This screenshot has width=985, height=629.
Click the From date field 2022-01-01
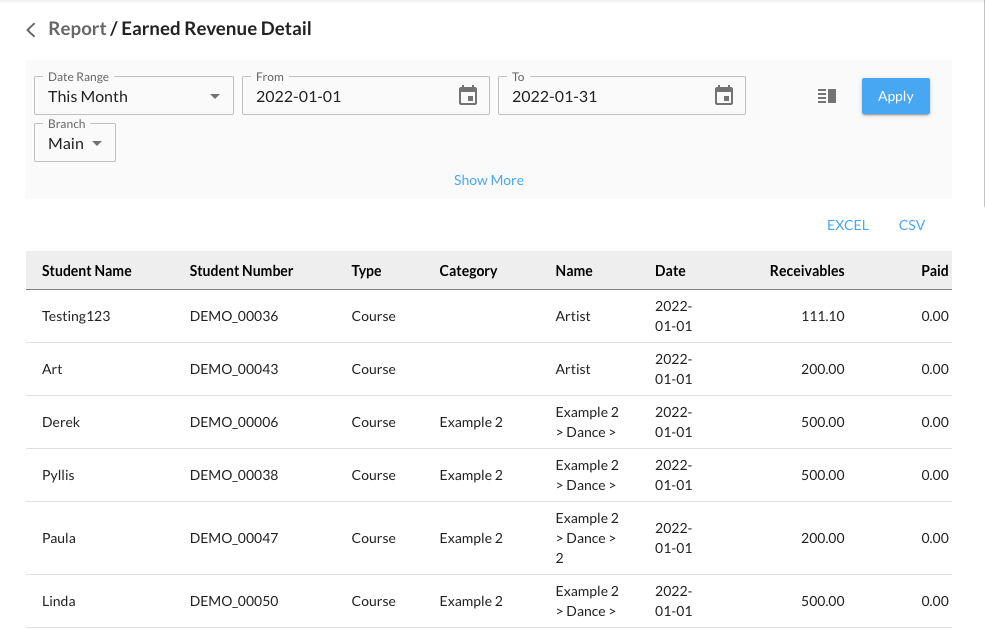[x=350, y=97]
